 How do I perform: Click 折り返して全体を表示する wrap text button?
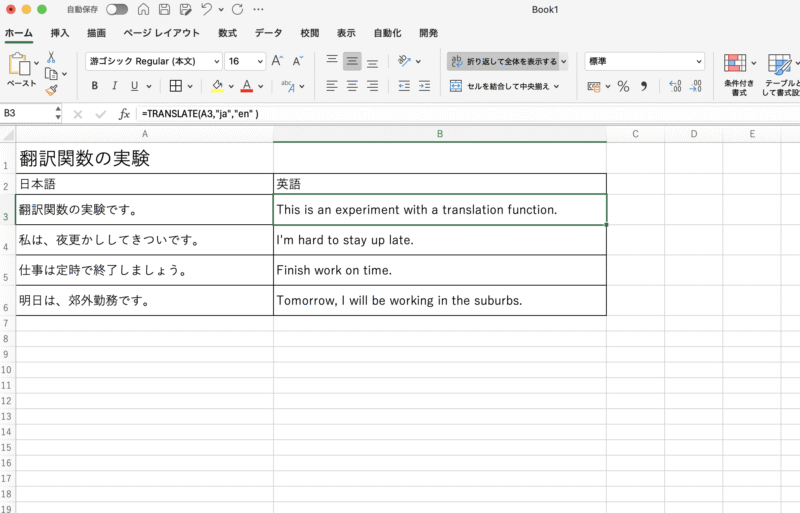click(x=506, y=61)
